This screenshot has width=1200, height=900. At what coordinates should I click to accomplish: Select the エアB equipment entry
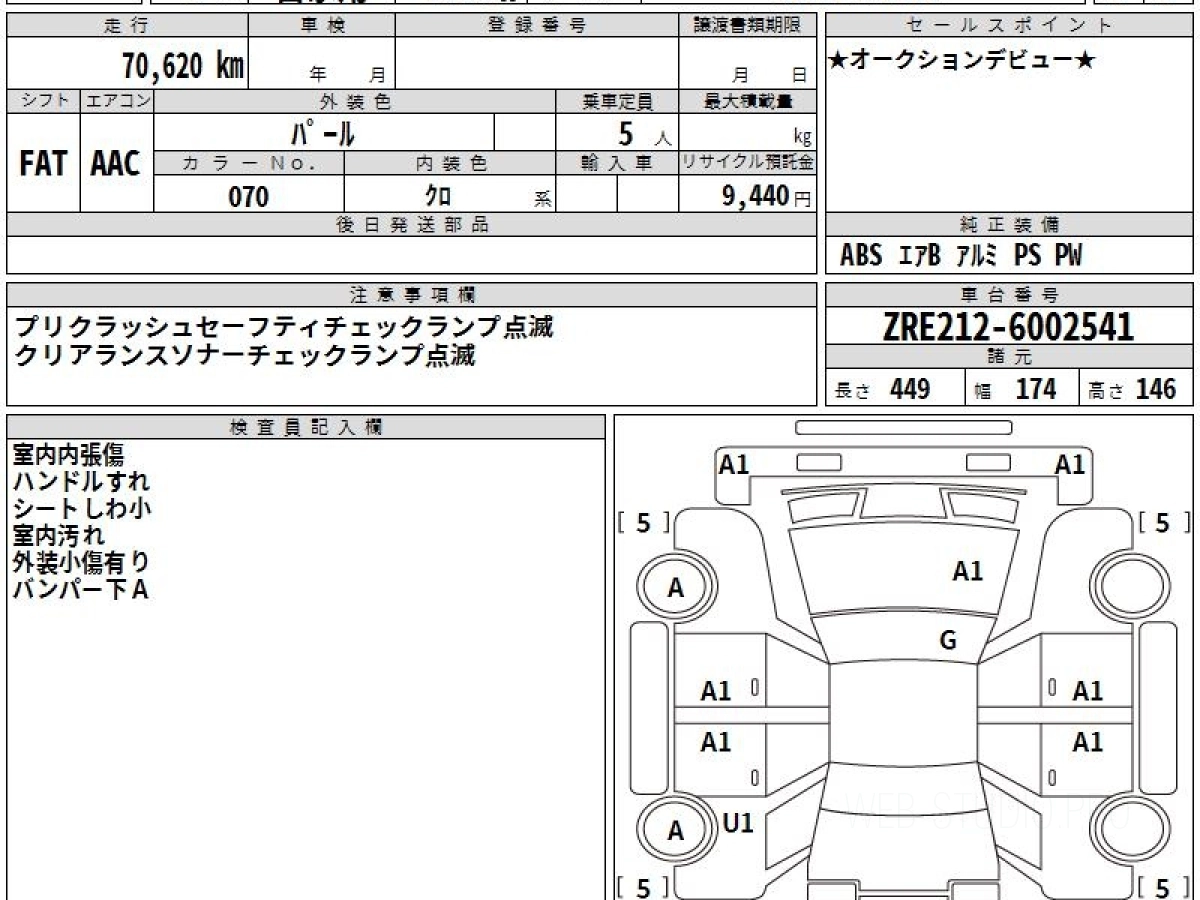[919, 256]
